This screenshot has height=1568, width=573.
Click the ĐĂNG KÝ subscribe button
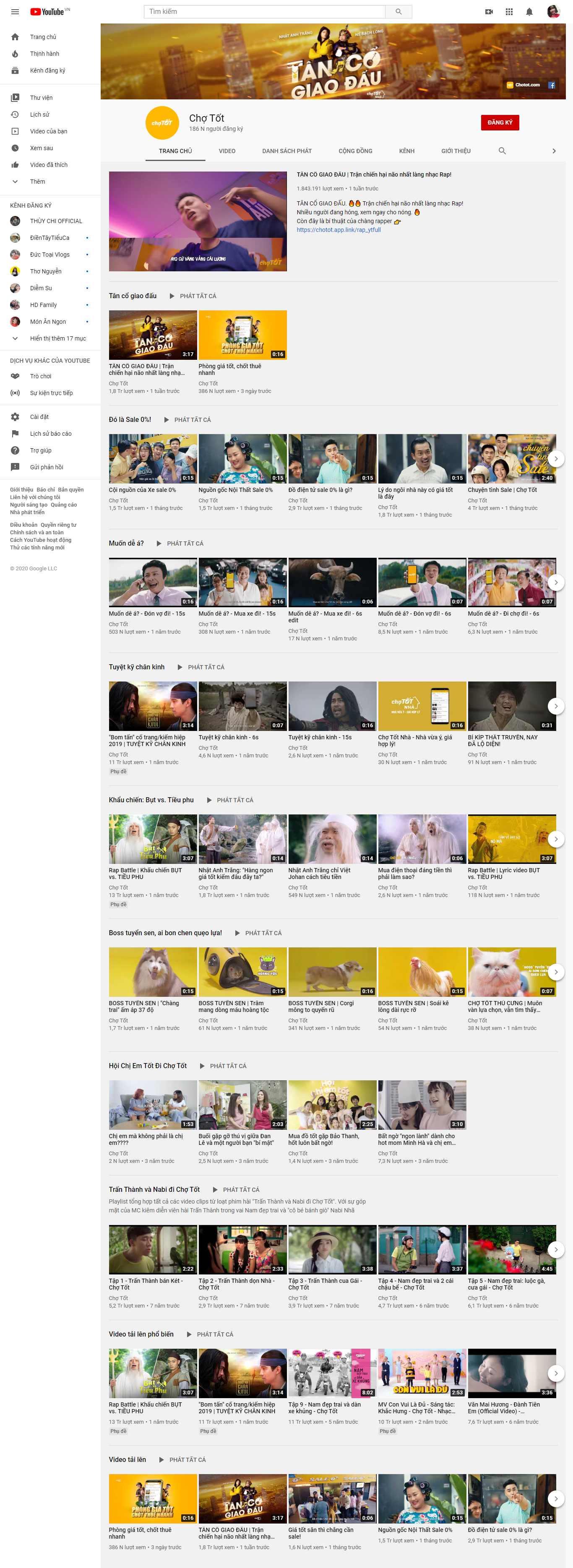pos(499,122)
